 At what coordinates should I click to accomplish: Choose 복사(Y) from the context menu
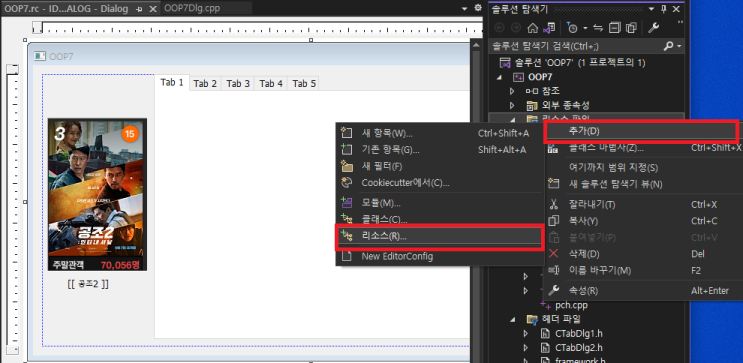pyautogui.click(x=644, y=221)
